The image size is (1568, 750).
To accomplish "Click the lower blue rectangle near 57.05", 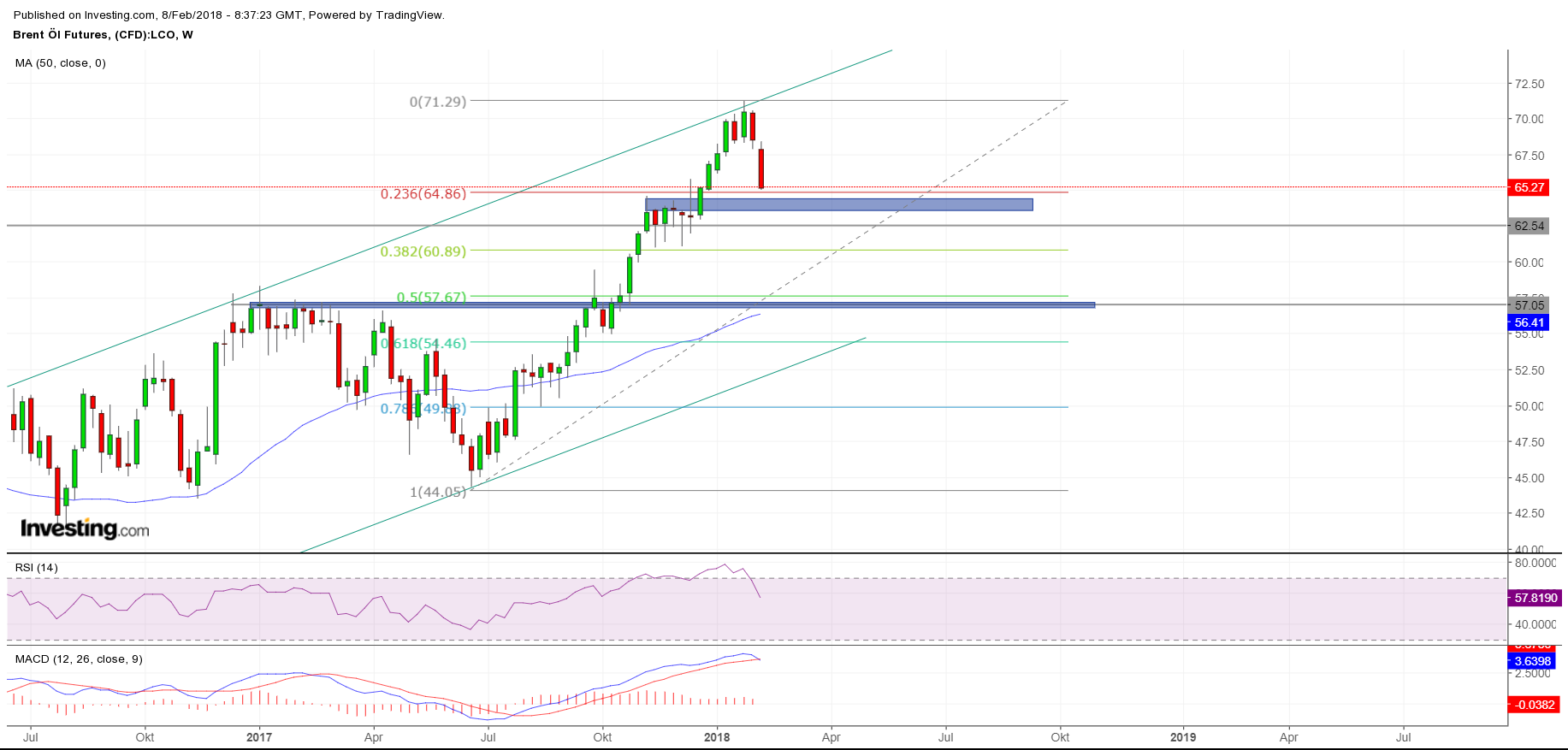I will 672,304.
